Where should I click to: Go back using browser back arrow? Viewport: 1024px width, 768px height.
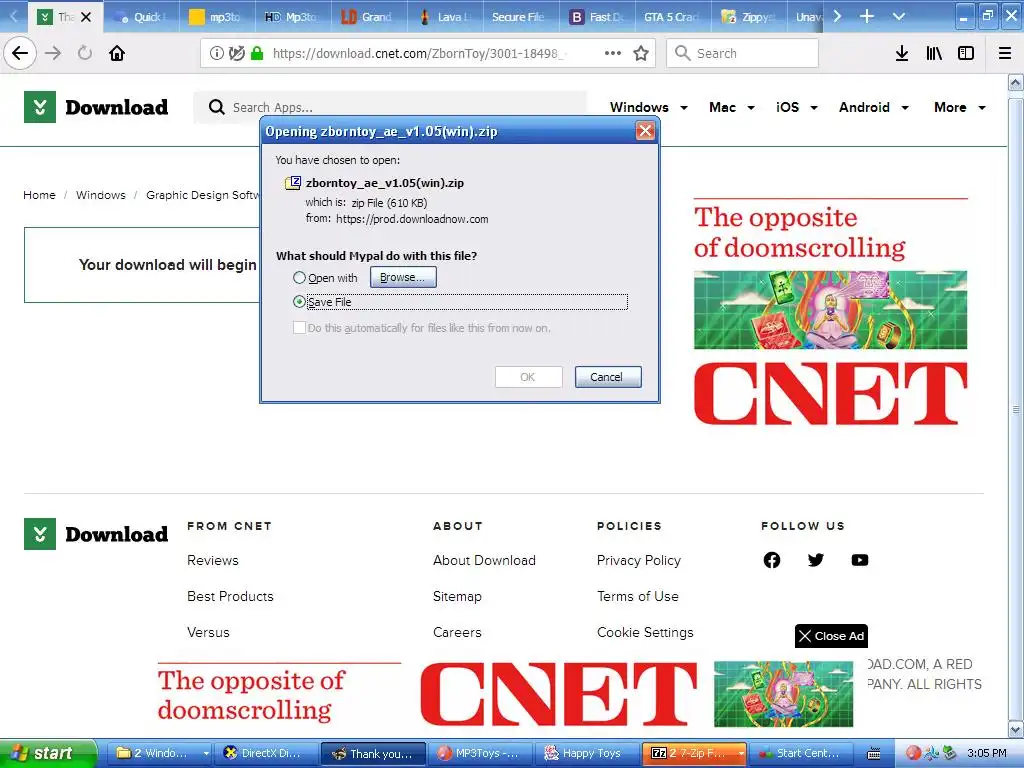coord(20,53)
